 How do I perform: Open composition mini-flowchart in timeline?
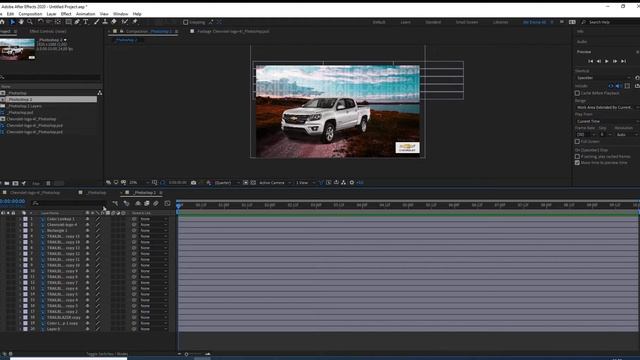click(x=116, y=203)
